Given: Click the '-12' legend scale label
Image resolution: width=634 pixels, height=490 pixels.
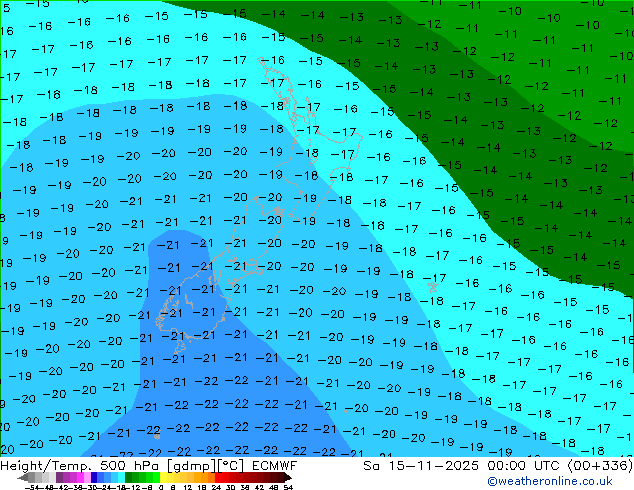Looking at the screenshot, I should (x=134, y=488).
